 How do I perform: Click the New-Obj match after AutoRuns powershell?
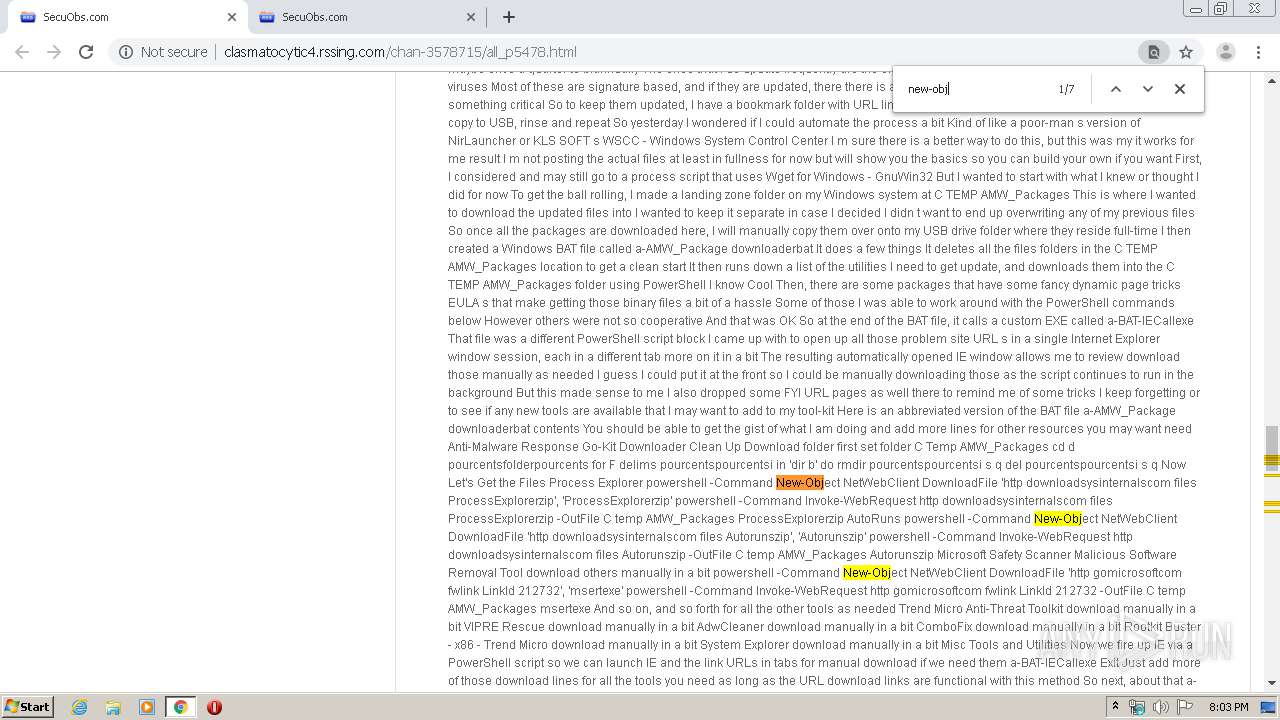[x=1057, y=519]
